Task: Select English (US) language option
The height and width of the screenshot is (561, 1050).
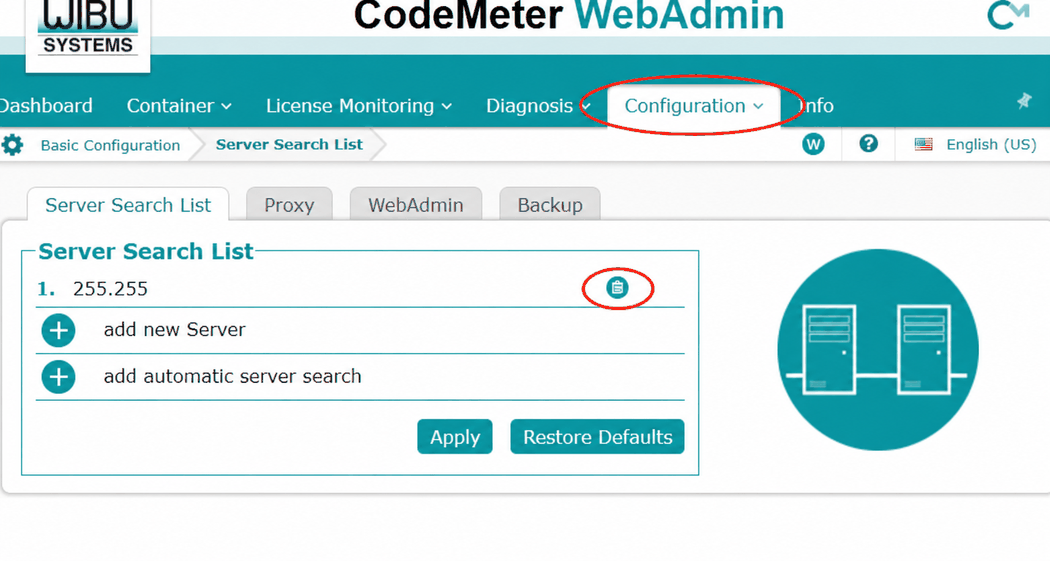Action: (991, 145)
